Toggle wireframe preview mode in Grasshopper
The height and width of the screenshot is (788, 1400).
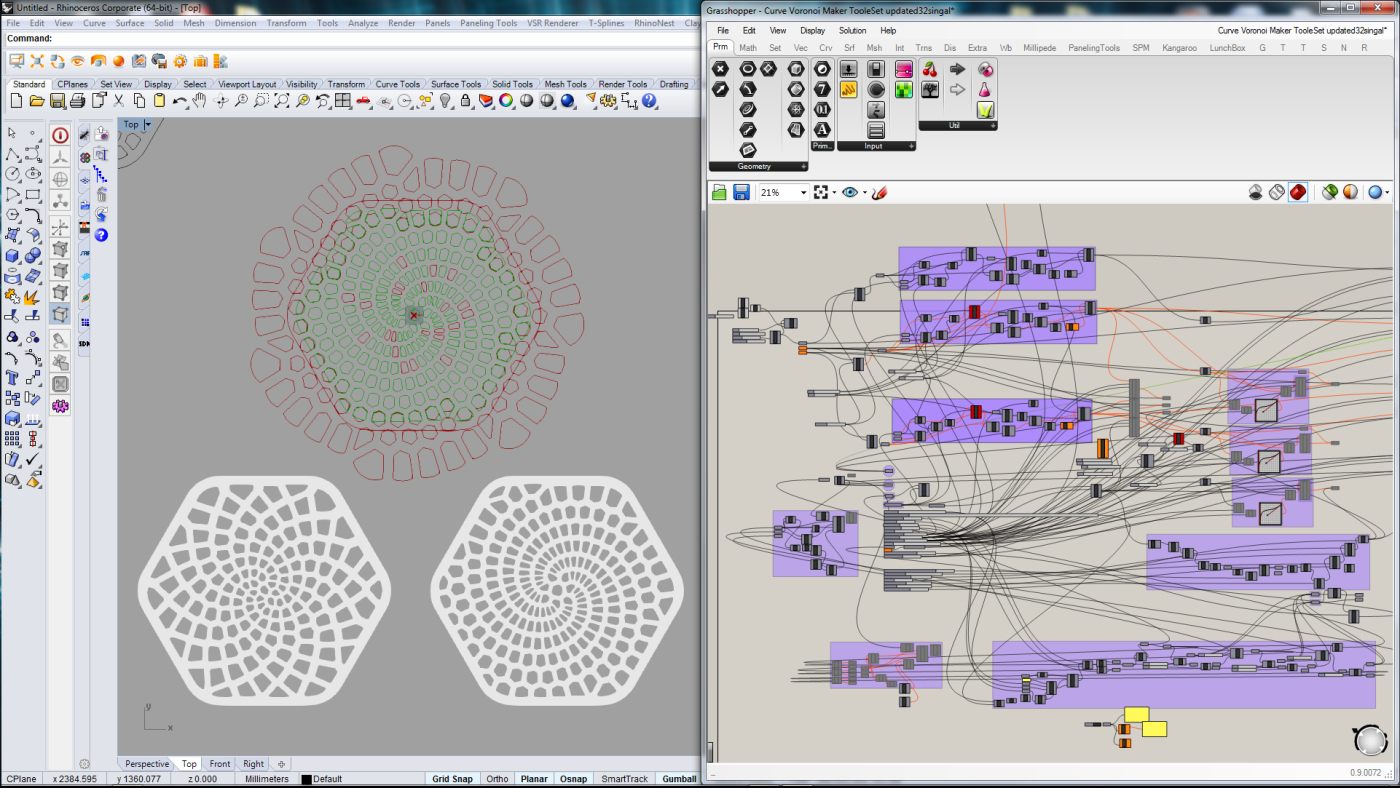[1277, 192]
